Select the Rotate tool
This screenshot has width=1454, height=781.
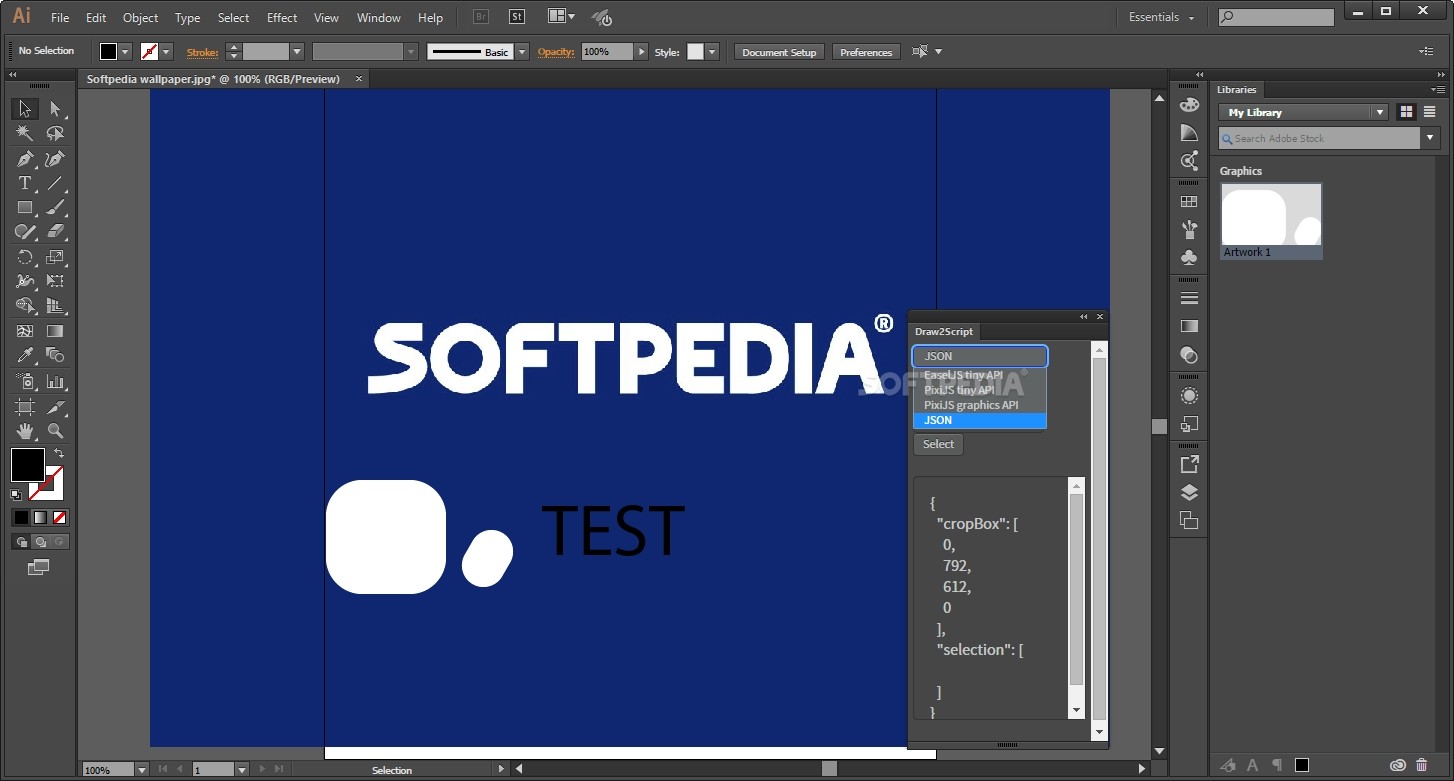25,257
